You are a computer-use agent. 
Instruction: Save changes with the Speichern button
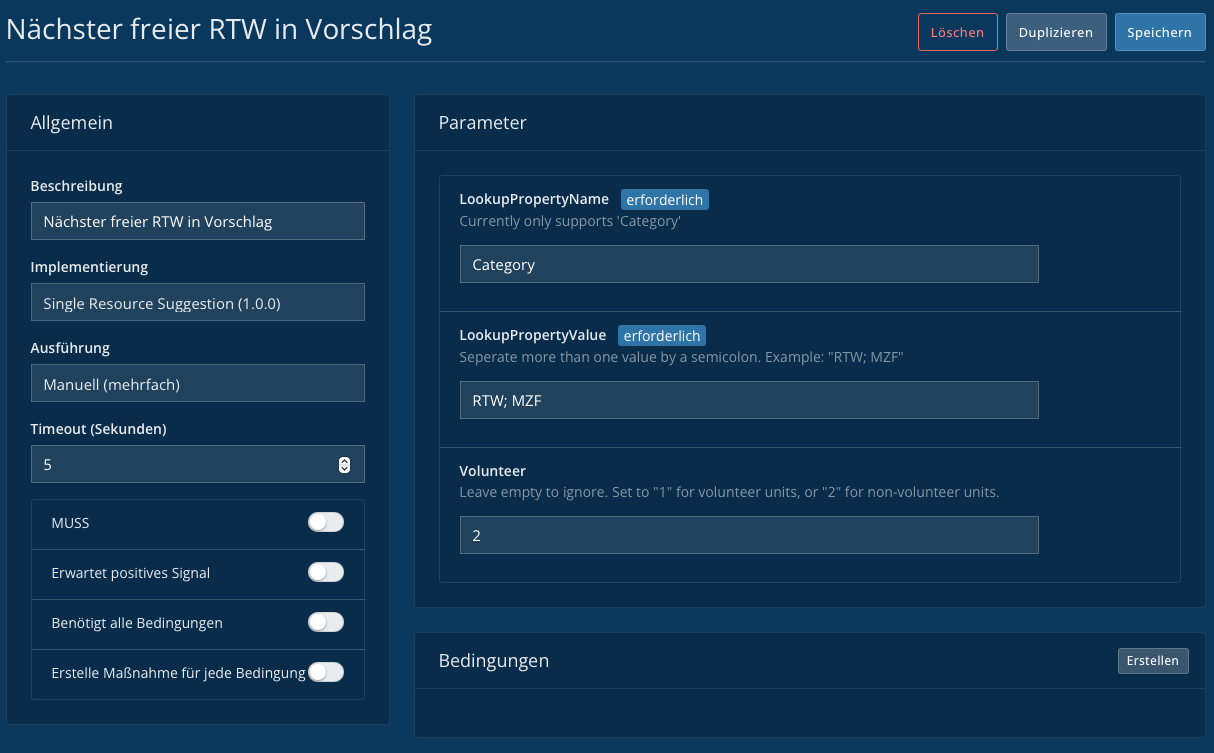[1159, 32]
